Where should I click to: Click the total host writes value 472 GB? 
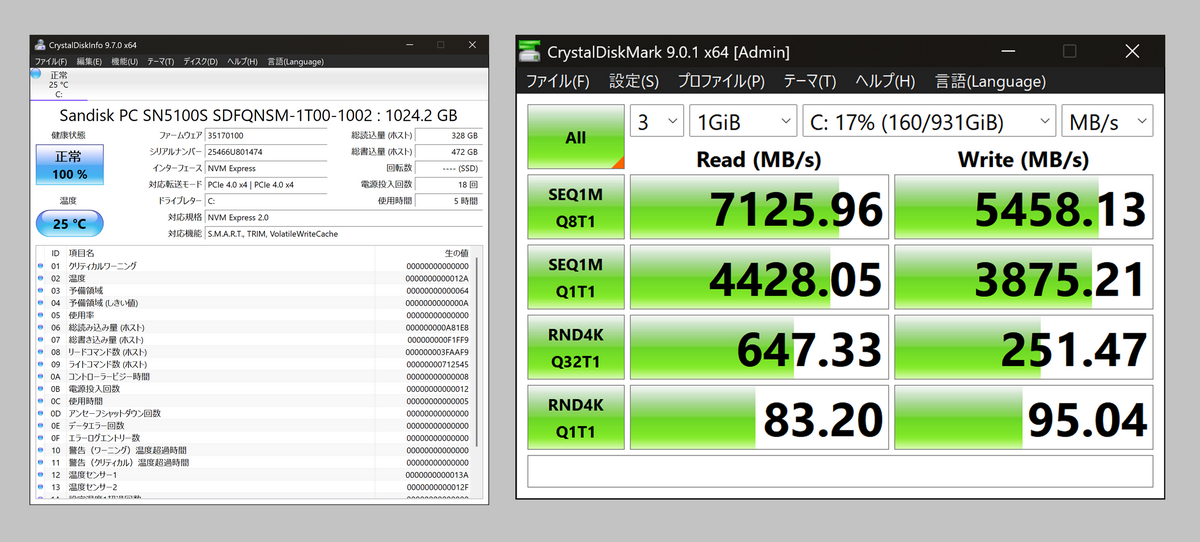click(x=447, y=152)
